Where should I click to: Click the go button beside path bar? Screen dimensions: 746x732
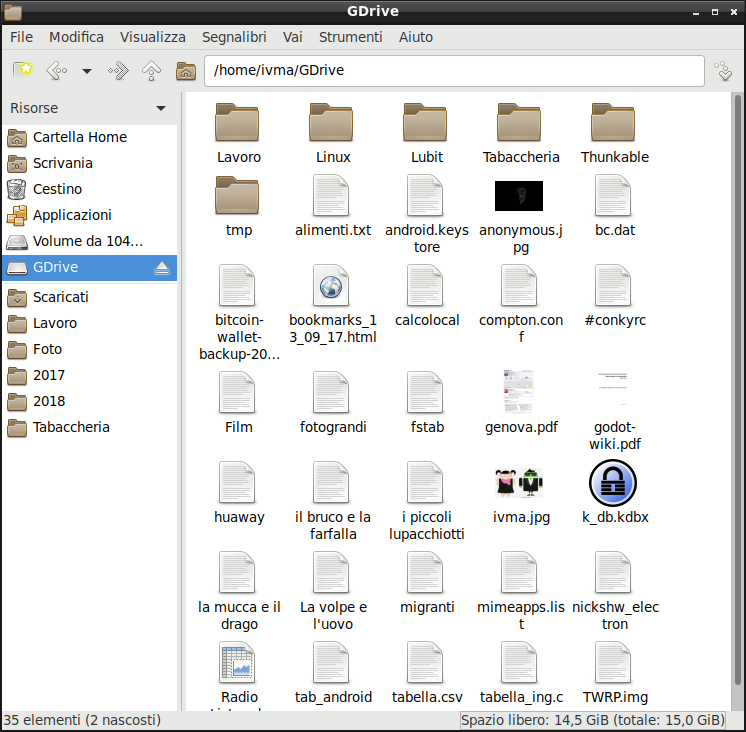pos(722,71)
